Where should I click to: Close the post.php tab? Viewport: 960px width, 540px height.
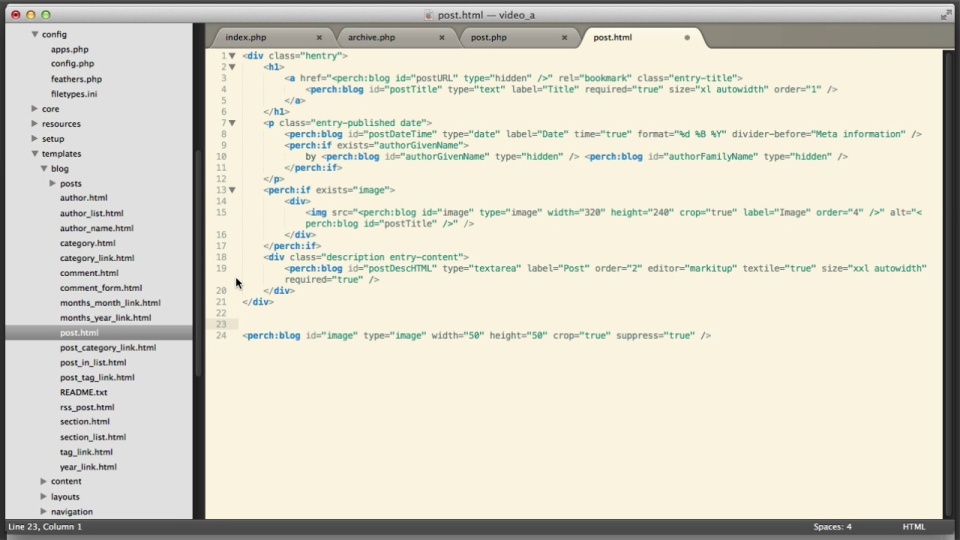click(564, 37)
